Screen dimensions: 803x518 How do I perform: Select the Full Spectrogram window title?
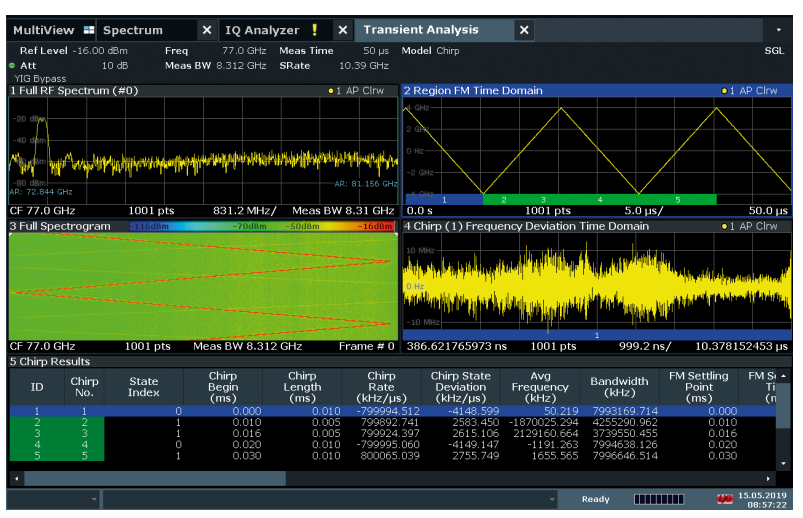[60, 226]
